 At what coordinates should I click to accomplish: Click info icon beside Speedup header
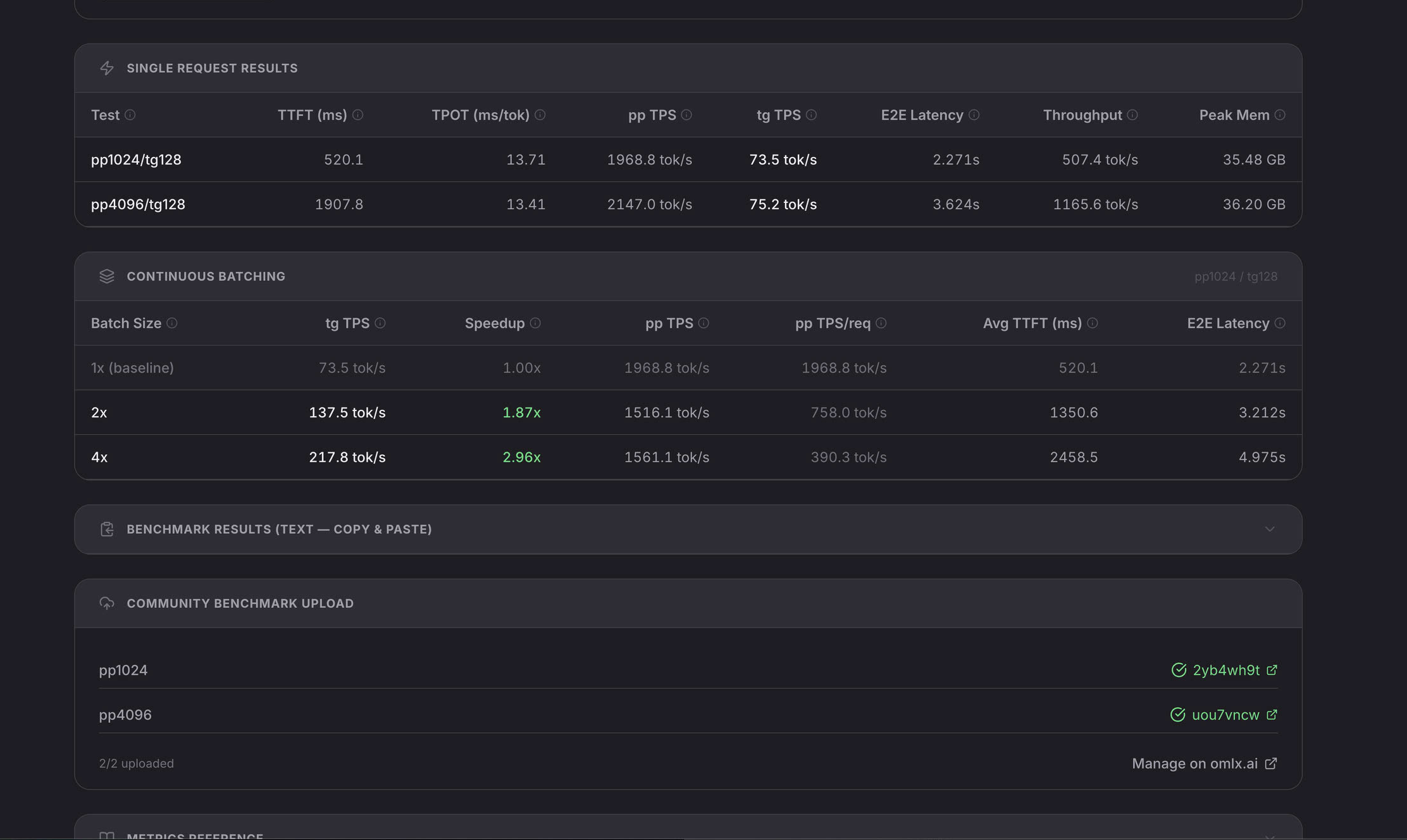tap(535, 323)
